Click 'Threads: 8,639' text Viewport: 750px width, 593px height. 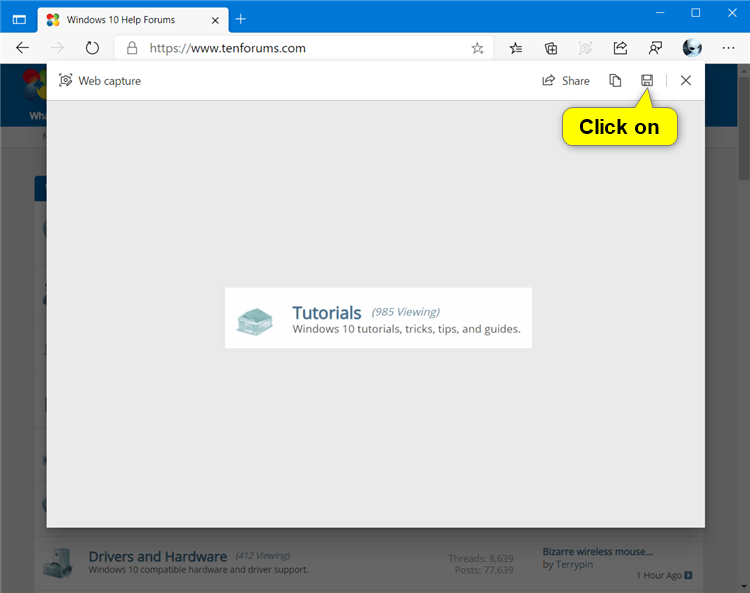480,559
